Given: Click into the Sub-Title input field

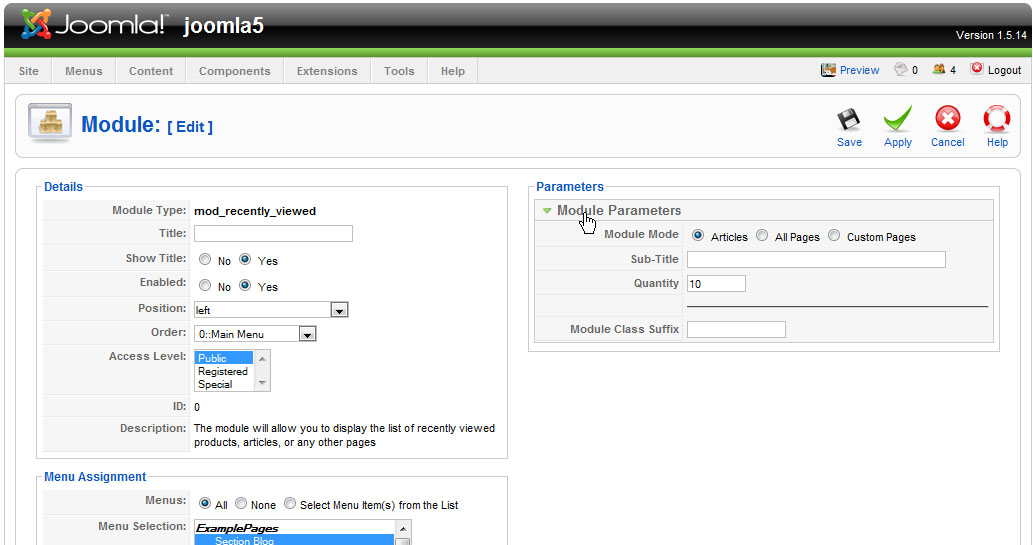Looking at the screenshot, I should (x=816, y=260).
